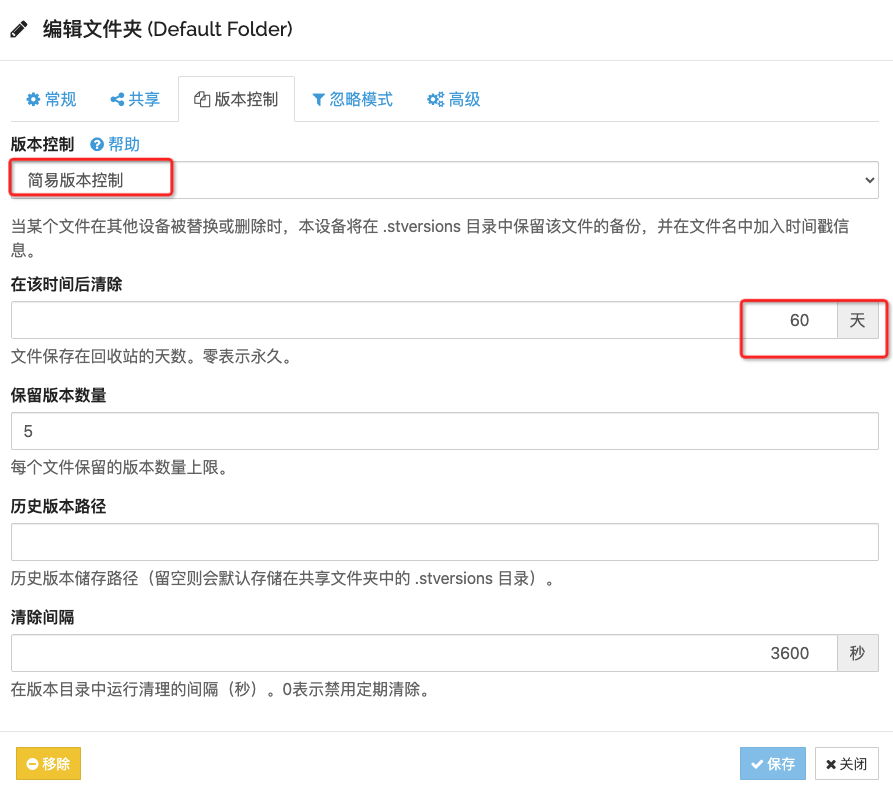Viewport: 893px width, 794px height.
Task: Click the dropdown arrow of versioning selector
Action: pos(867,180)
